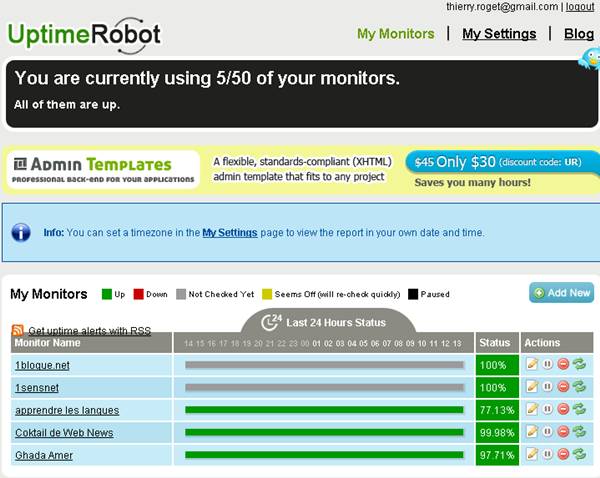The width and height of the screenshot is (600, 478).
Task: Refresh apprendre les langues monitor stats
Action: 579,409
